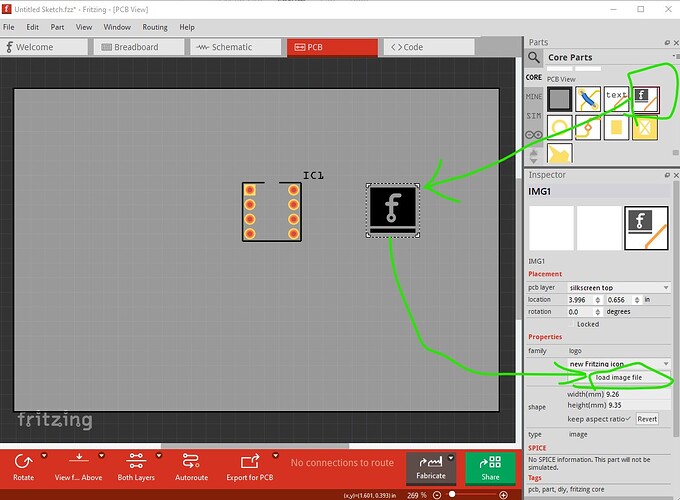
Task: Click the Both Layers toolbar icon
Action: [136, 461]
